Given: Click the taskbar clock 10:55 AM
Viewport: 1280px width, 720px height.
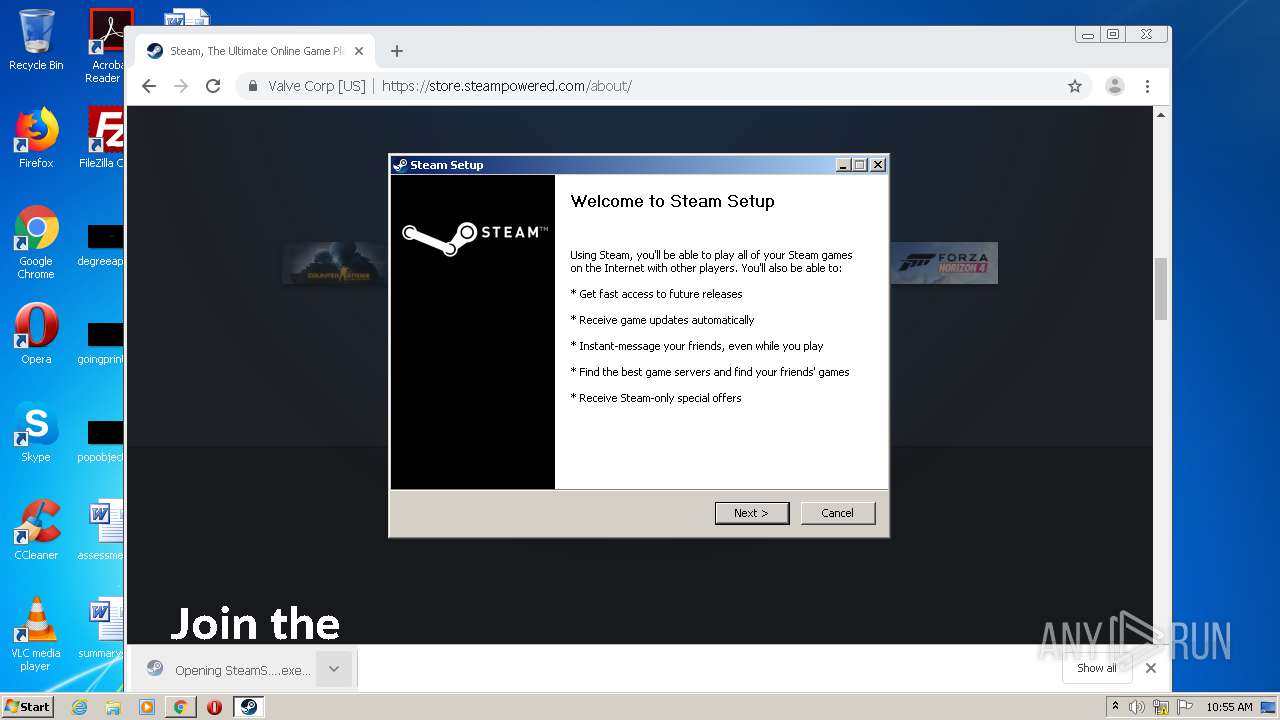Looking at the screenshot, I should click(x=1229, y=707).
